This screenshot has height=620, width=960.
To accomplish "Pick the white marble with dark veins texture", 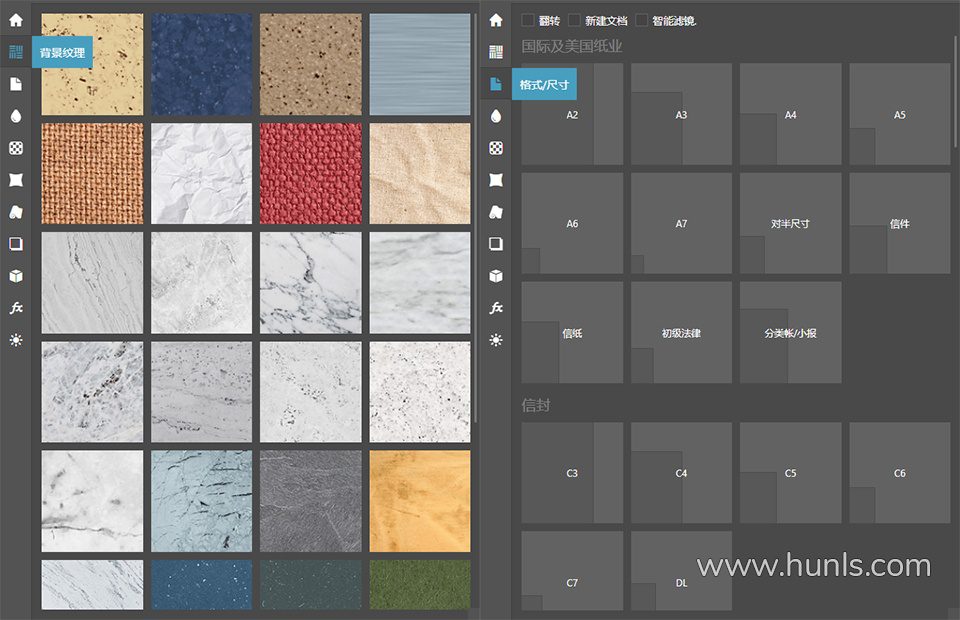I will point(310,282).
